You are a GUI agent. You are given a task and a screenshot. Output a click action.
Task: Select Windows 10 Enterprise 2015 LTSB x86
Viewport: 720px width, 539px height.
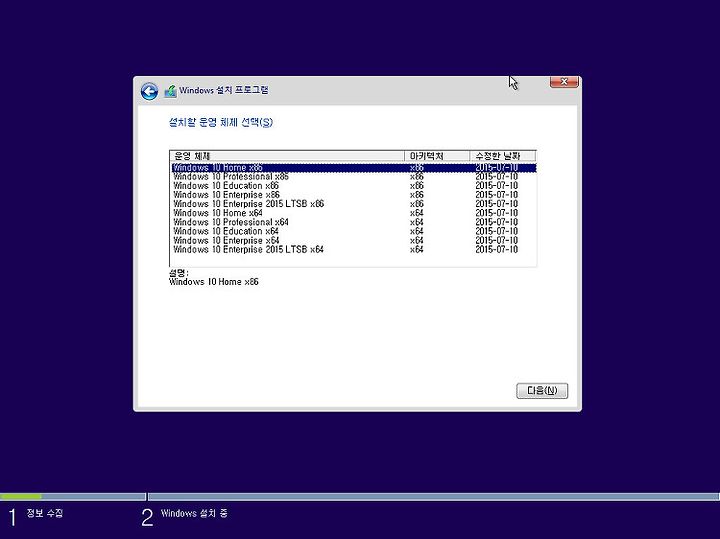[354, 204]
